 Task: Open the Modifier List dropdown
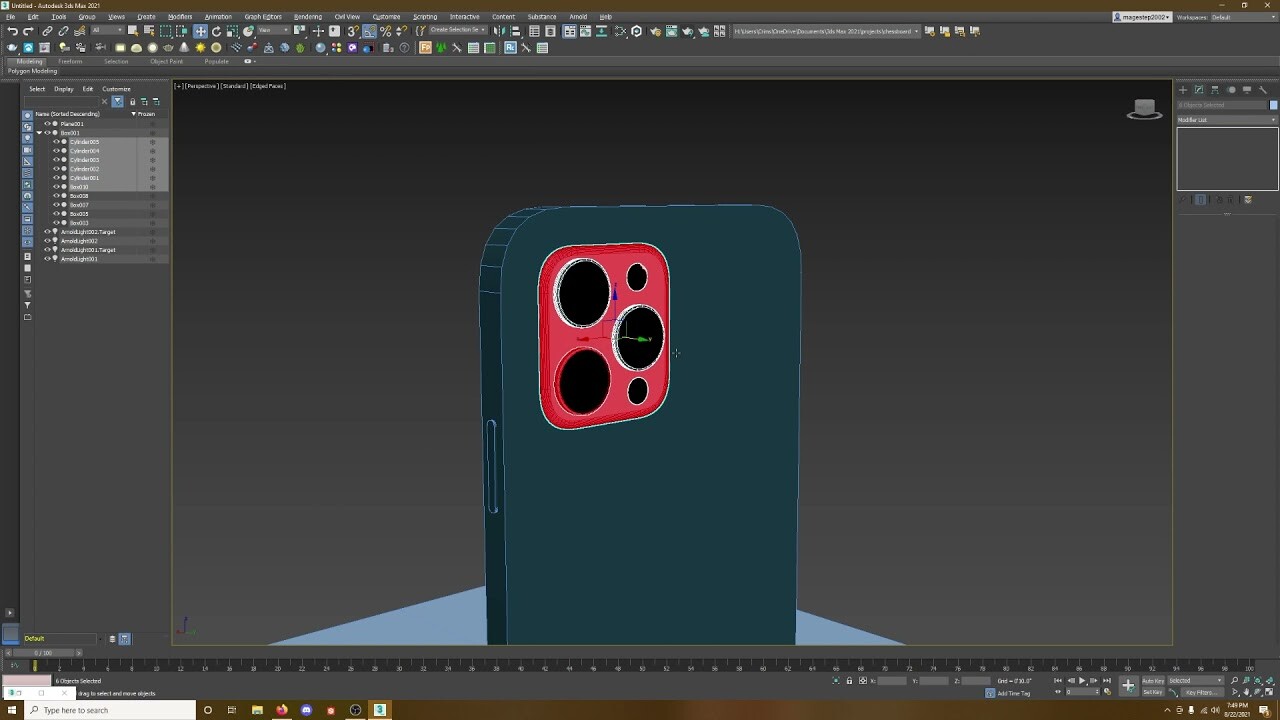[x=1225, y=119]
